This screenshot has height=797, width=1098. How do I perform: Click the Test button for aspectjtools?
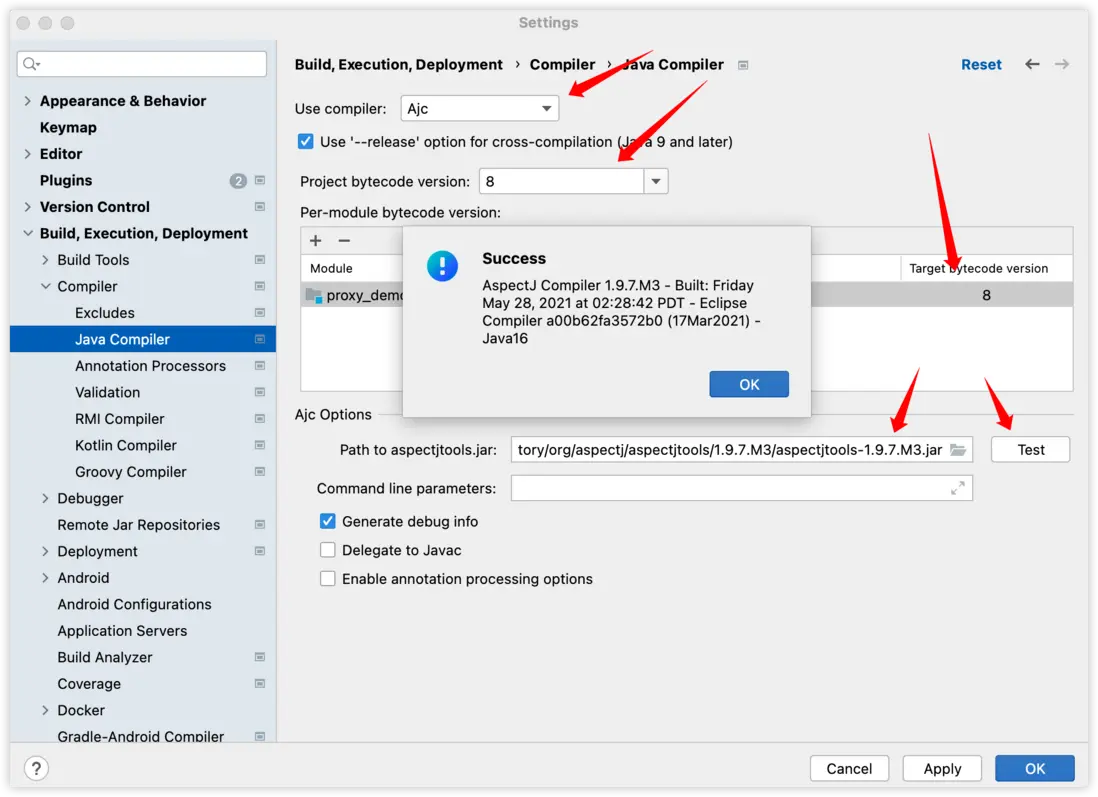tap(1030, 450)
